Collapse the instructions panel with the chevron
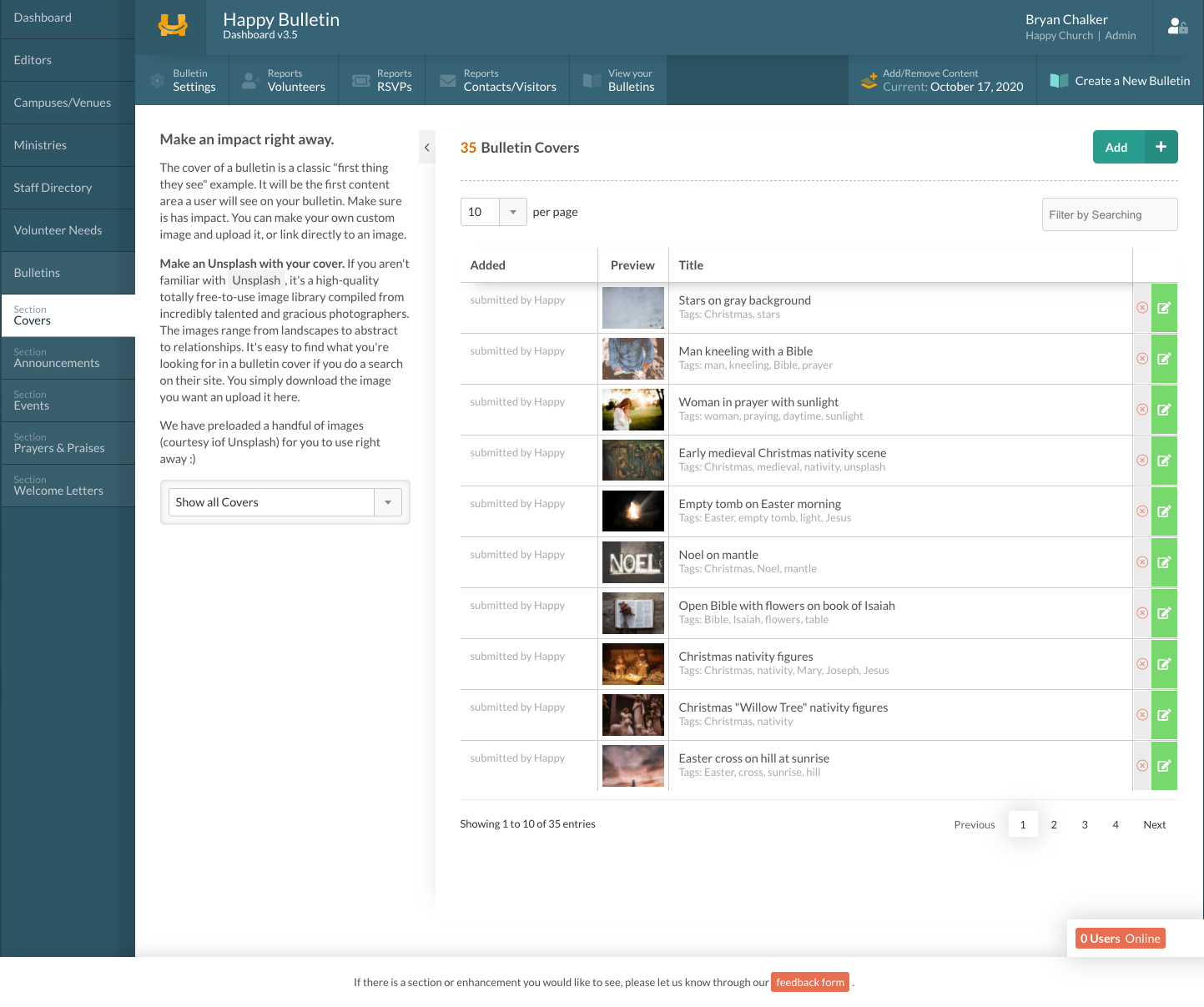The width and height of the screenshot is (1204, 1007). coord(427,147)
